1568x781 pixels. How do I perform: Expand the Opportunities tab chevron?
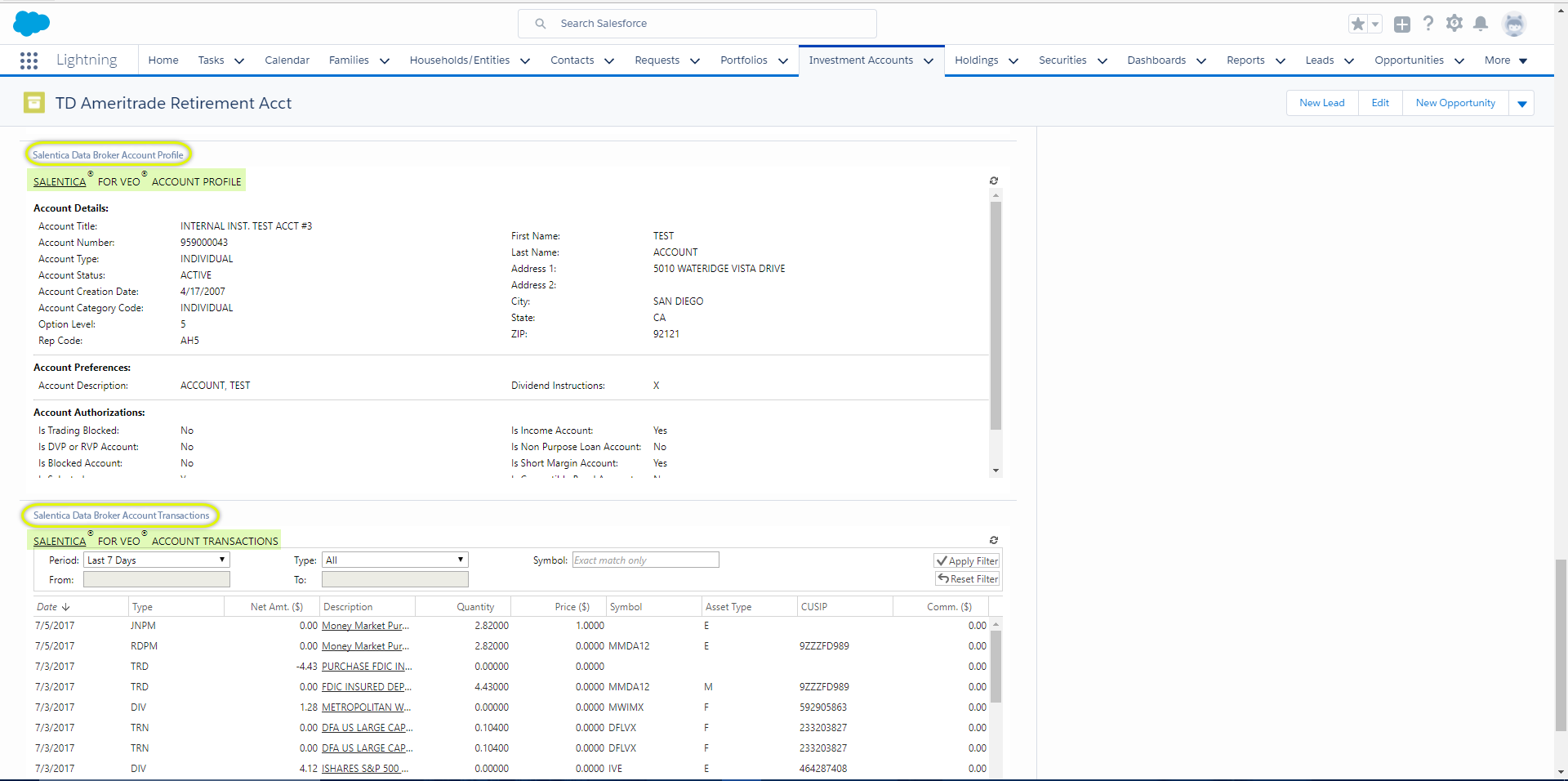coord(1459,61)
